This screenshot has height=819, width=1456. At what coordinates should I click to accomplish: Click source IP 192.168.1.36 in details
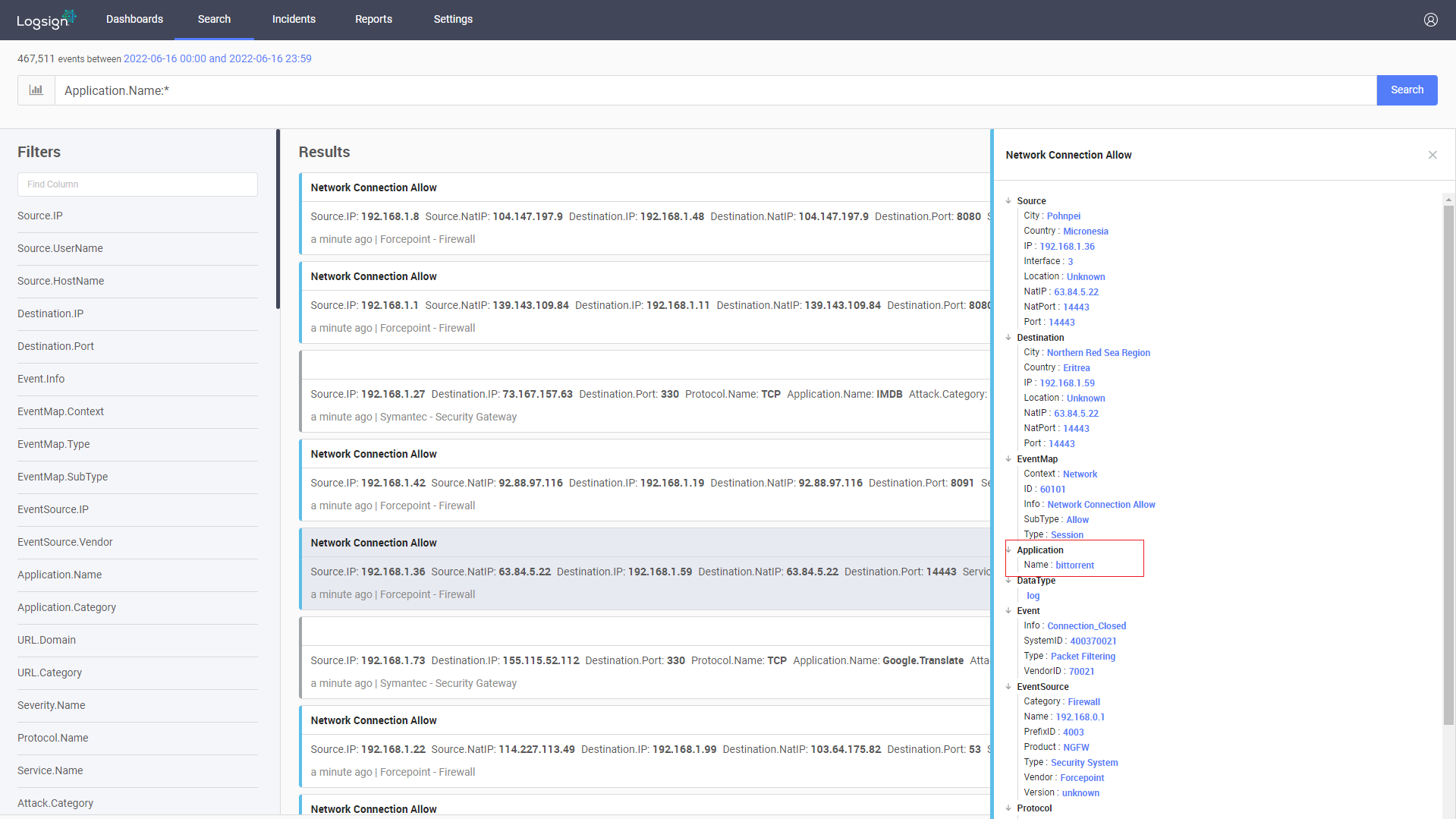(1067, 247)
